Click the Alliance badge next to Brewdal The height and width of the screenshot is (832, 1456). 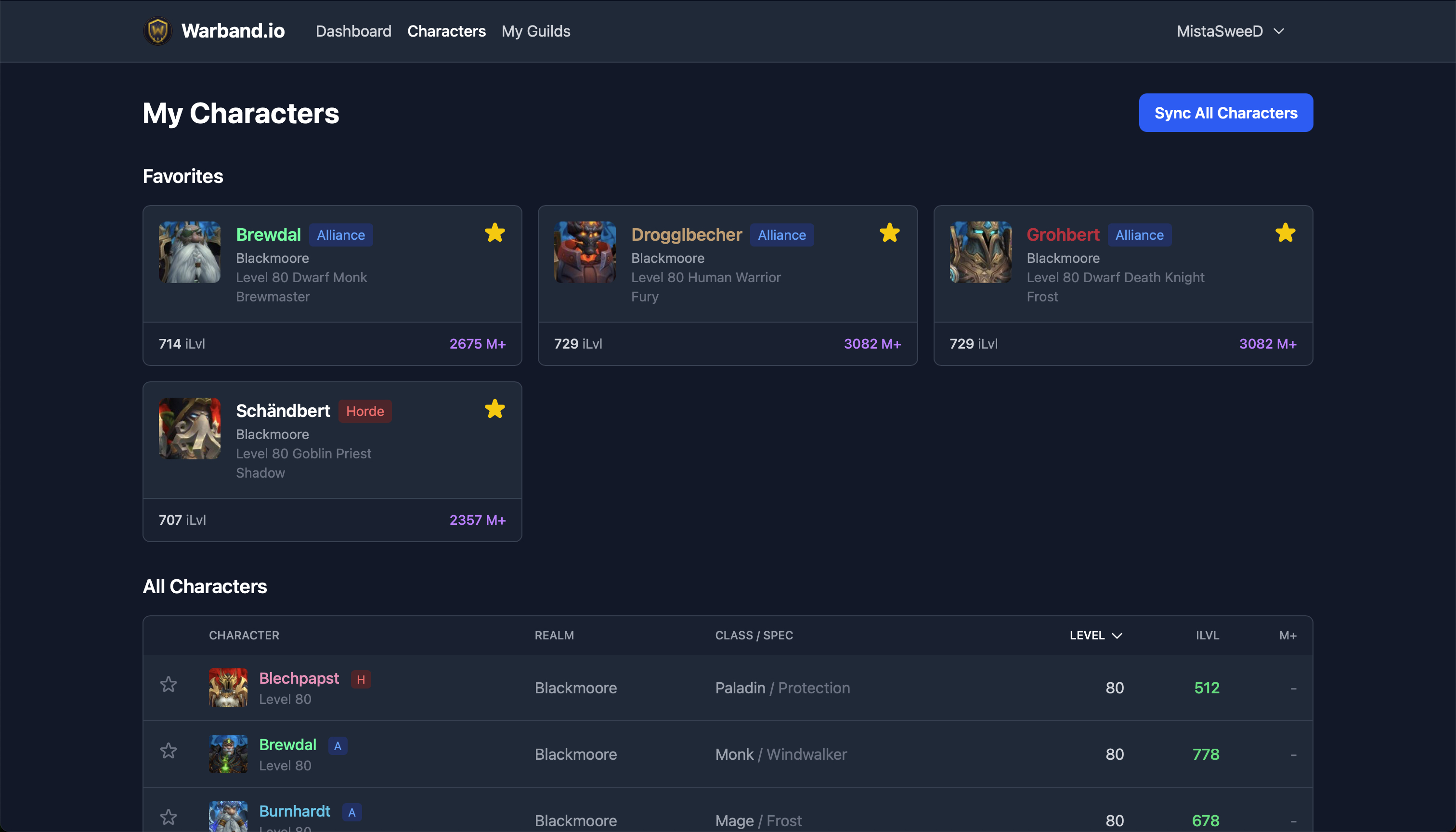pyautogui.click(x=340, y=235)
